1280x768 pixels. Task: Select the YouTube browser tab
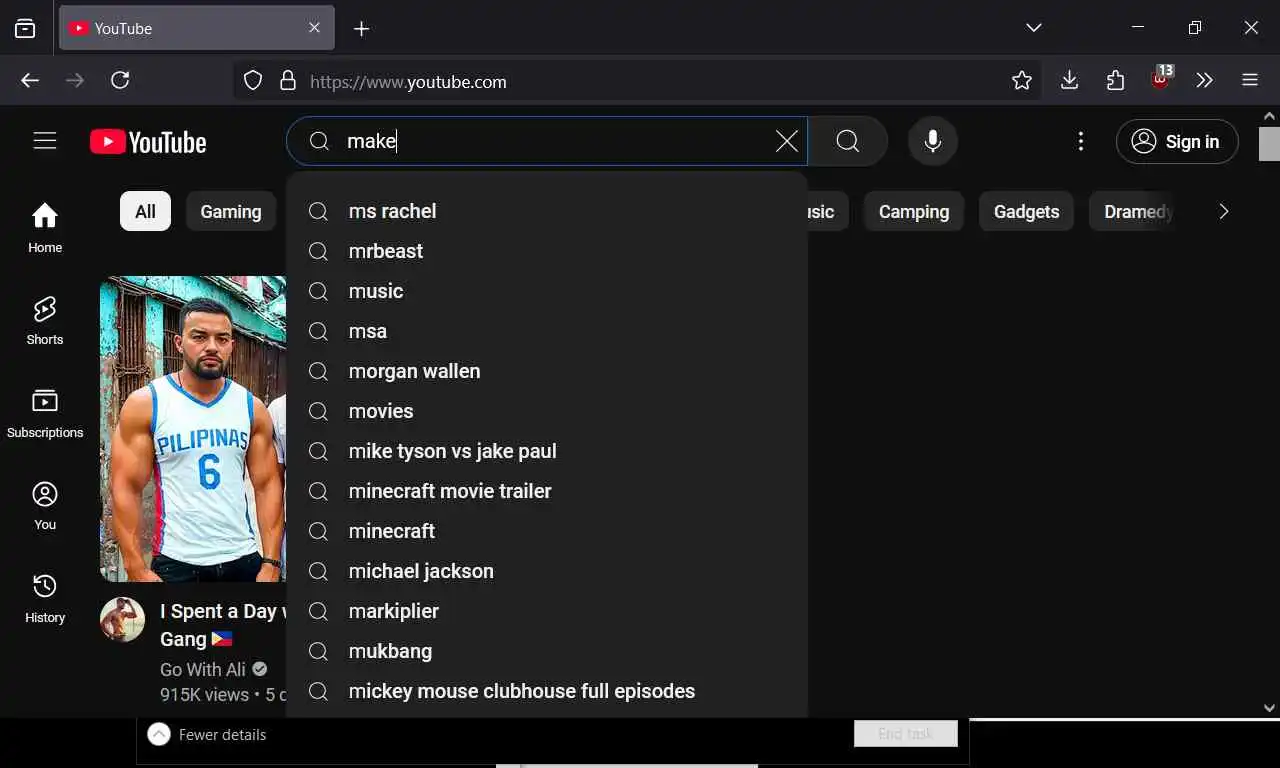[x=197, y=28]
